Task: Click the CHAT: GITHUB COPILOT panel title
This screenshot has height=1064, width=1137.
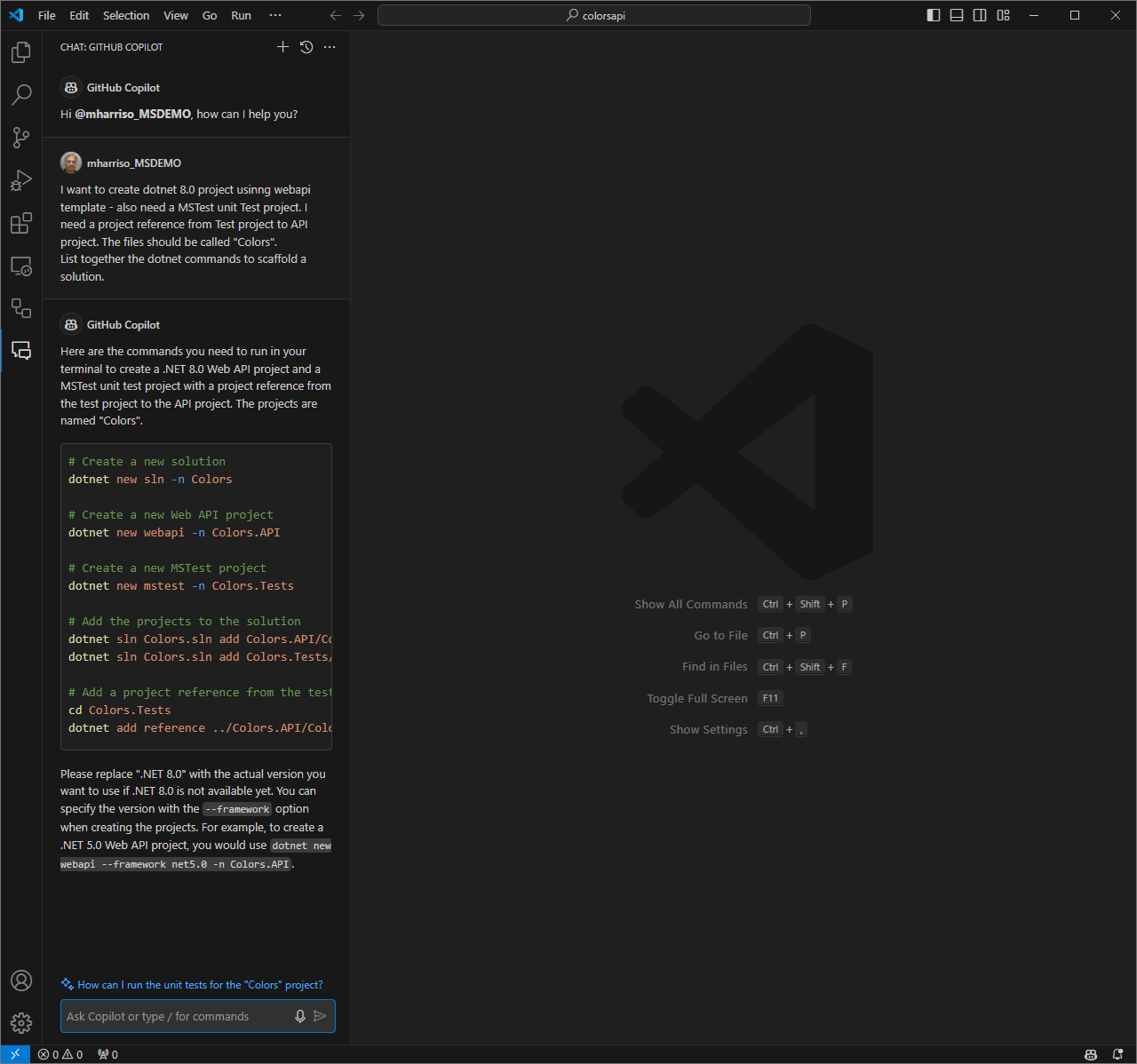Action: pos(111,47)
